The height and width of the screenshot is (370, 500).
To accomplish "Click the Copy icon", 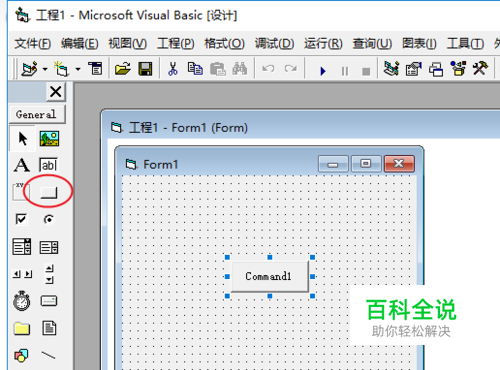I will 195,69.
